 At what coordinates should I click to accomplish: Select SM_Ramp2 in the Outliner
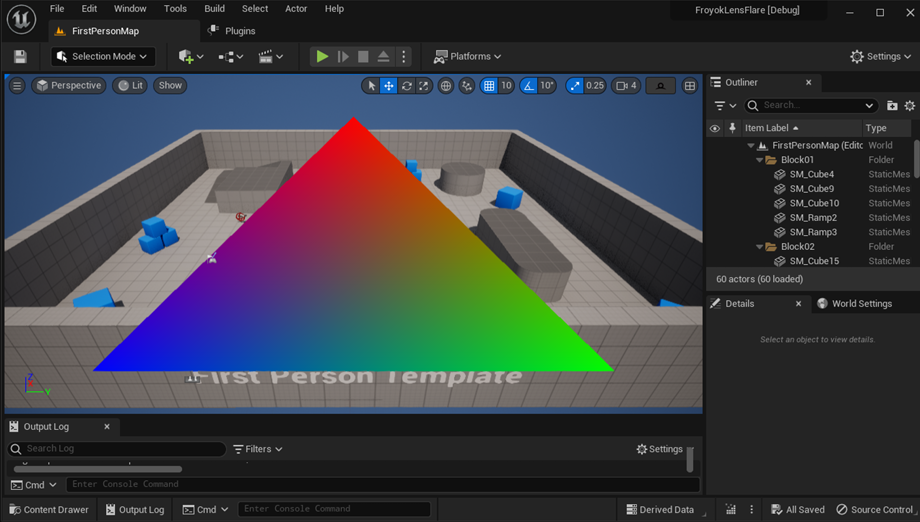(x=811, y=218)
